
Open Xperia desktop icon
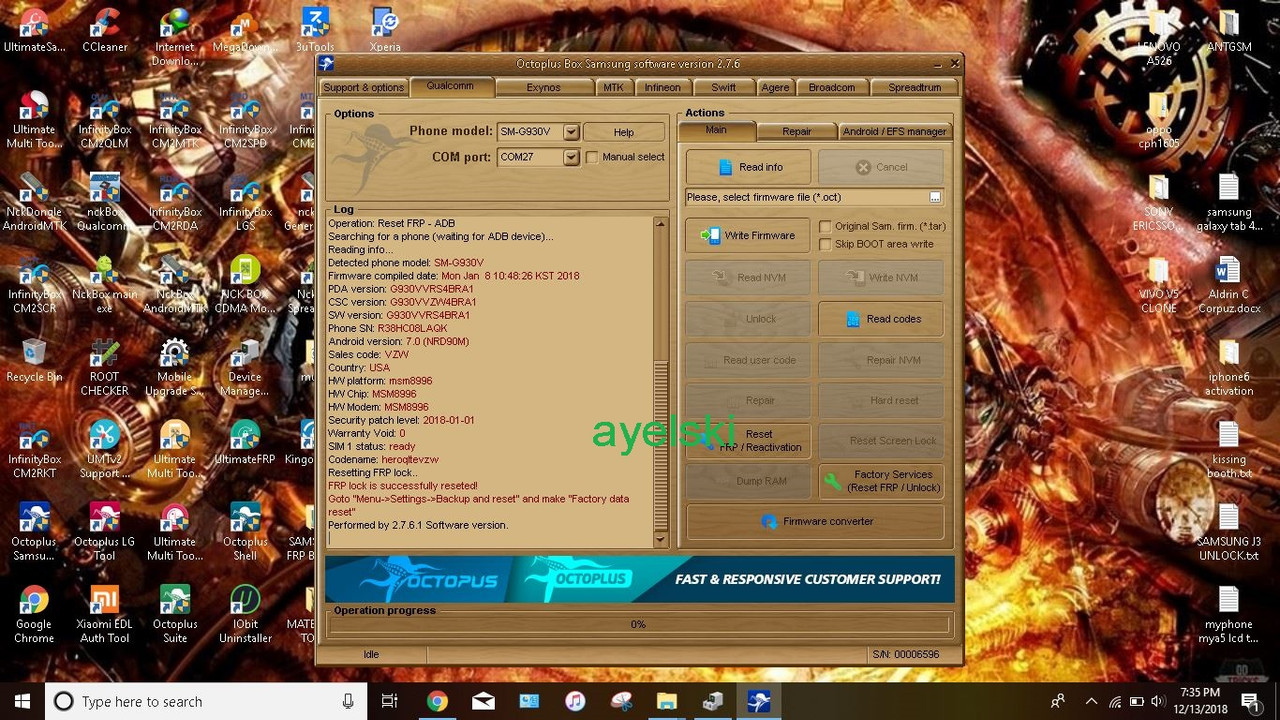click(385, 30)
